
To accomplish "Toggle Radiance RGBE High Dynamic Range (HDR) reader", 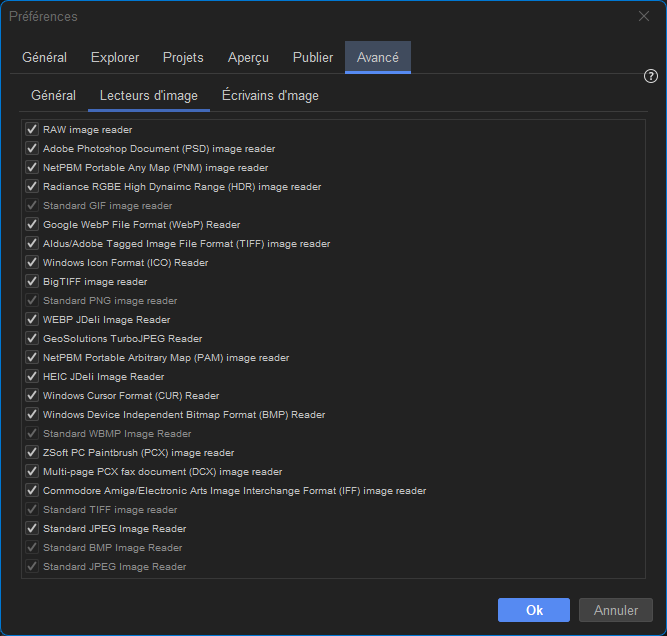I will 32,186.
